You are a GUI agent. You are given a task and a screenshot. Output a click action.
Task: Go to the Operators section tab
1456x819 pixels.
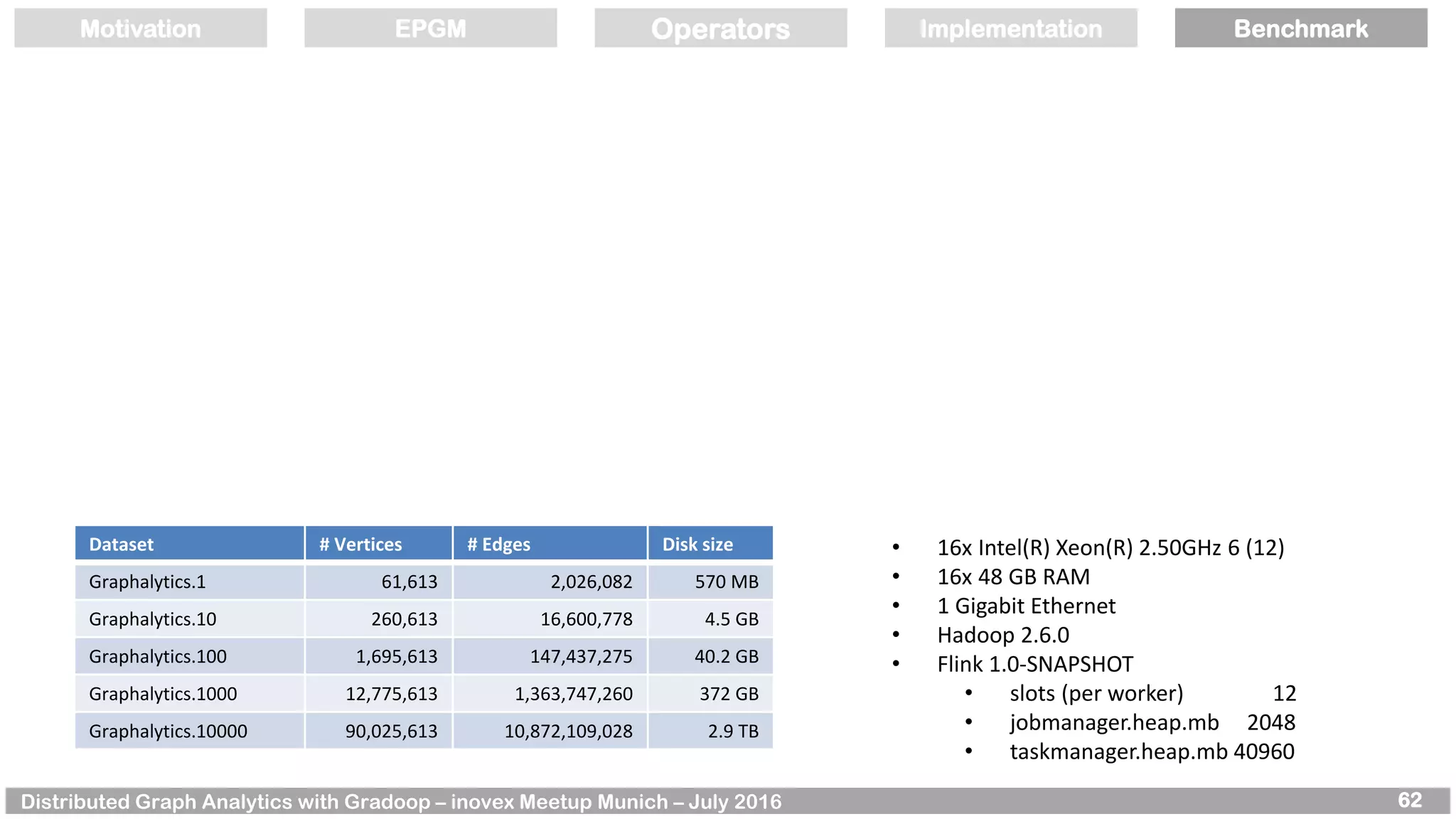[x=721, y=28]
